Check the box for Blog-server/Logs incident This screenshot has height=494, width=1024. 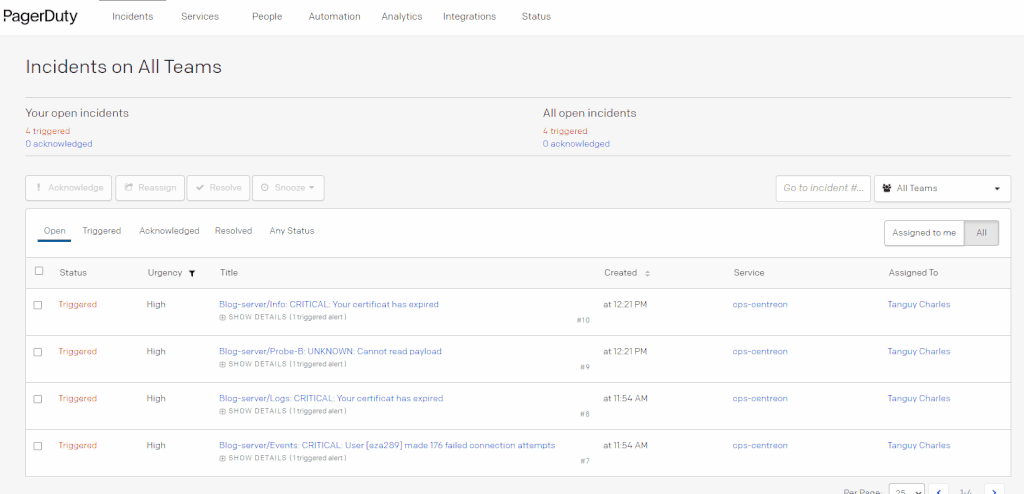point(38,399)
